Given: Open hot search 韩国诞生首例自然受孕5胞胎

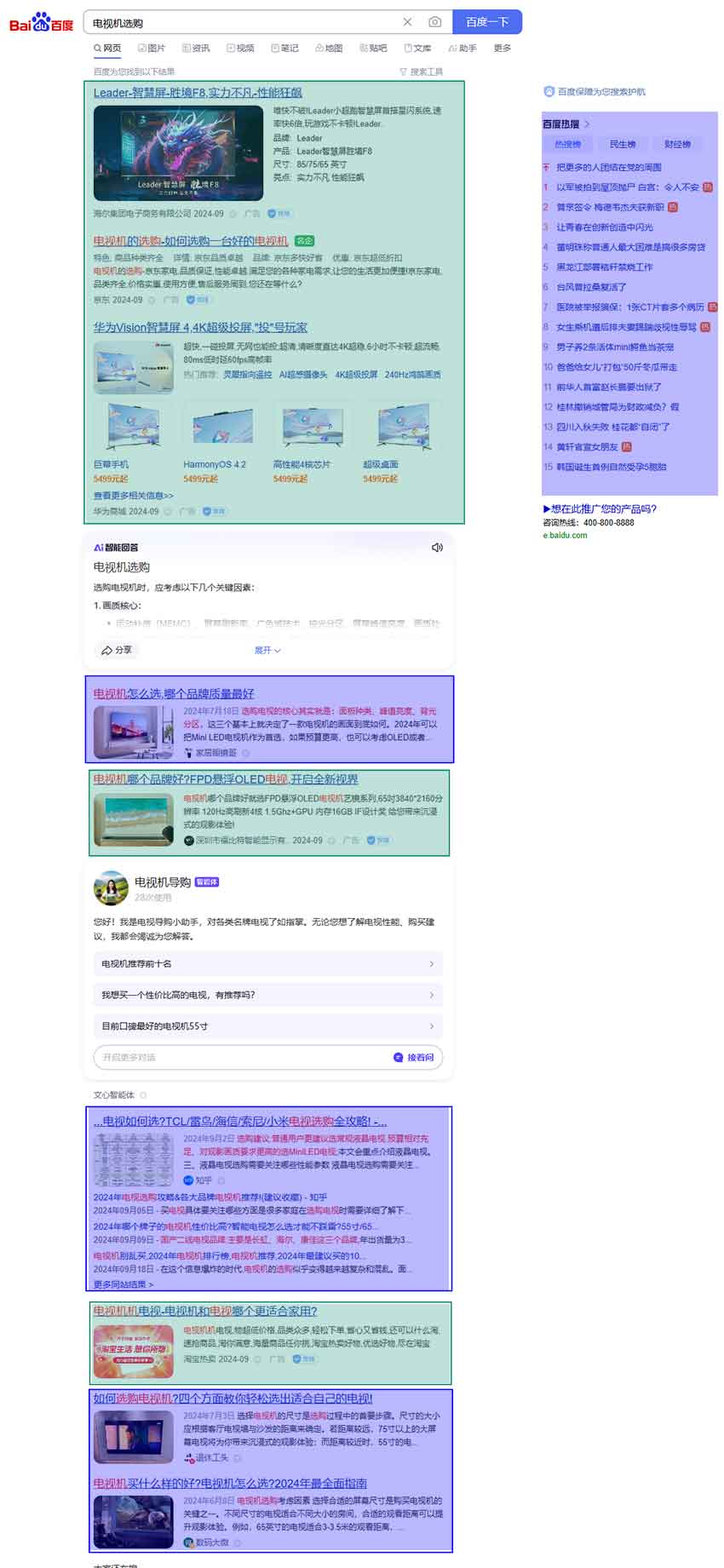Looking at the screenshot, I should 612,467.
